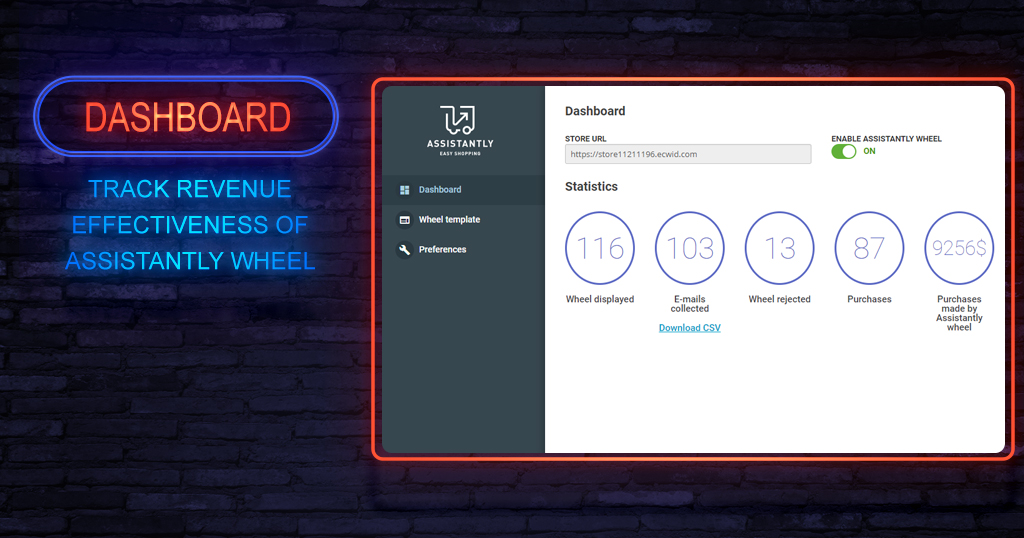Click into the Store URL field
This screenshot has height=538, width=1024.
(x=688, y=154)
